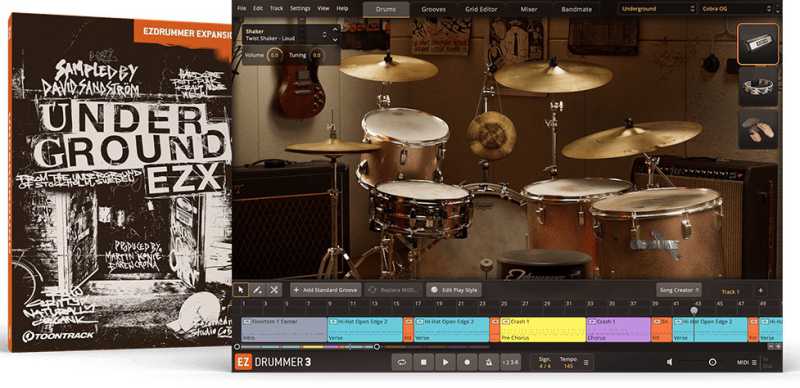800x388 pixels.
Task: Click the timeline playhead marker
Action: click(x=694, y=310)
